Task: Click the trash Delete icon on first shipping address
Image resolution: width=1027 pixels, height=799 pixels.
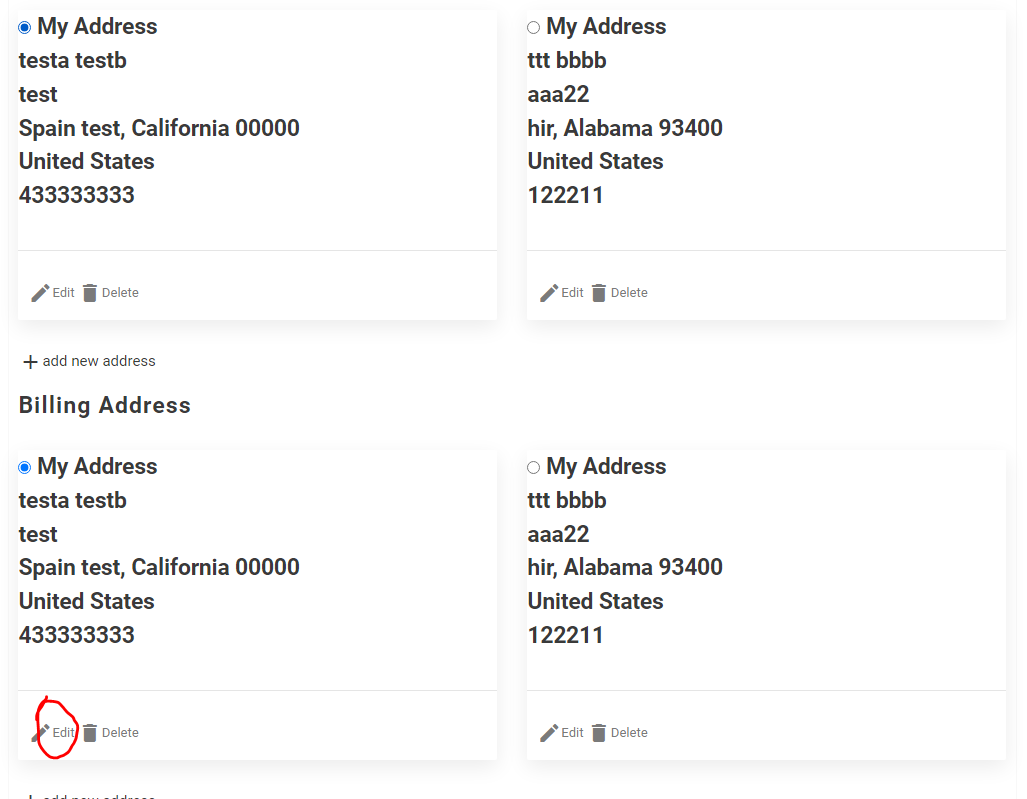Action: [x=92, y=292]
